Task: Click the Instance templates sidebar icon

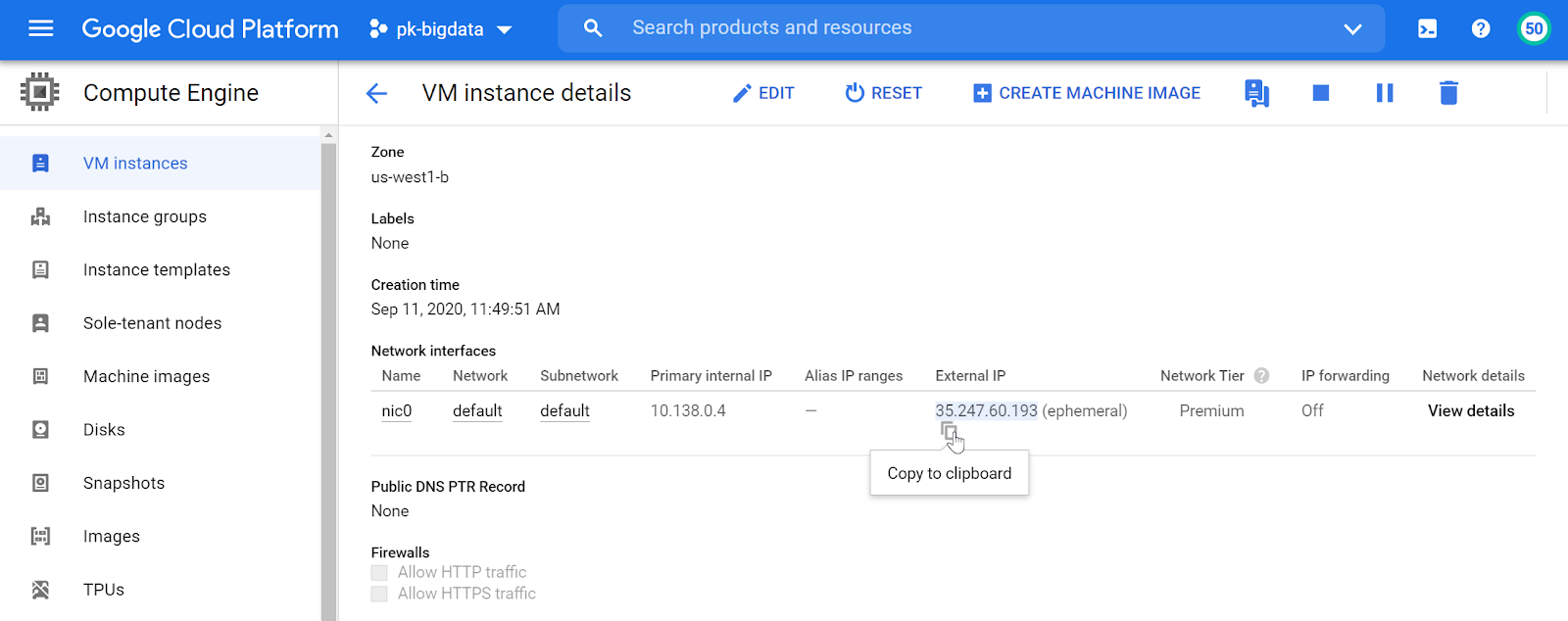Action: coord(40,269)
